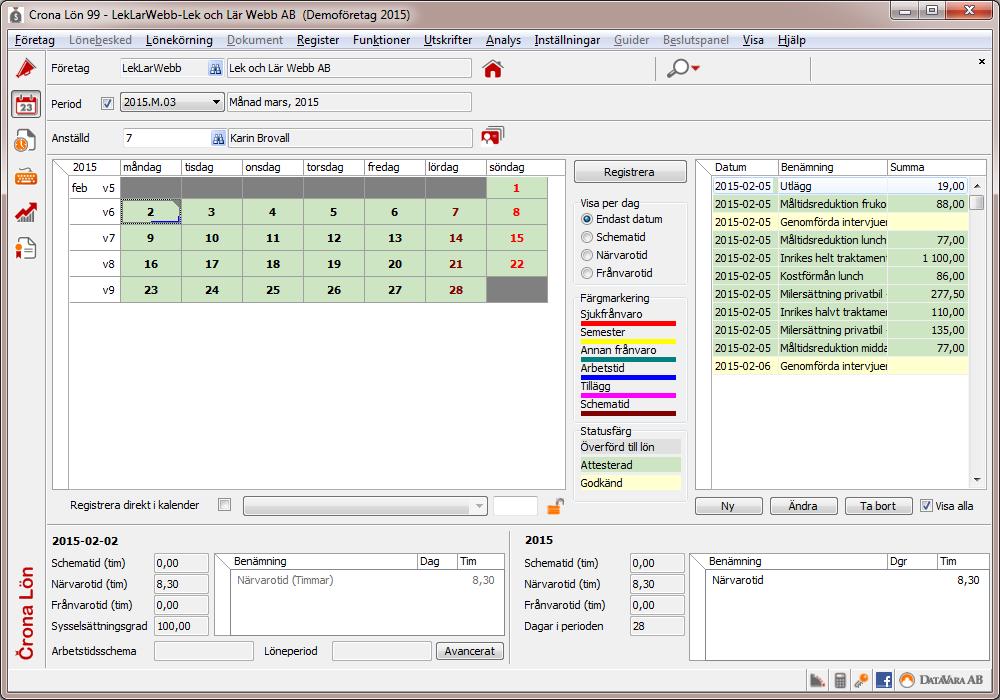Image resolution: width=1000 pixels, height=700 pixels.
Task: Select the Frånvarotid radio button
Action: pyautogui.click(x=587, y=273)
